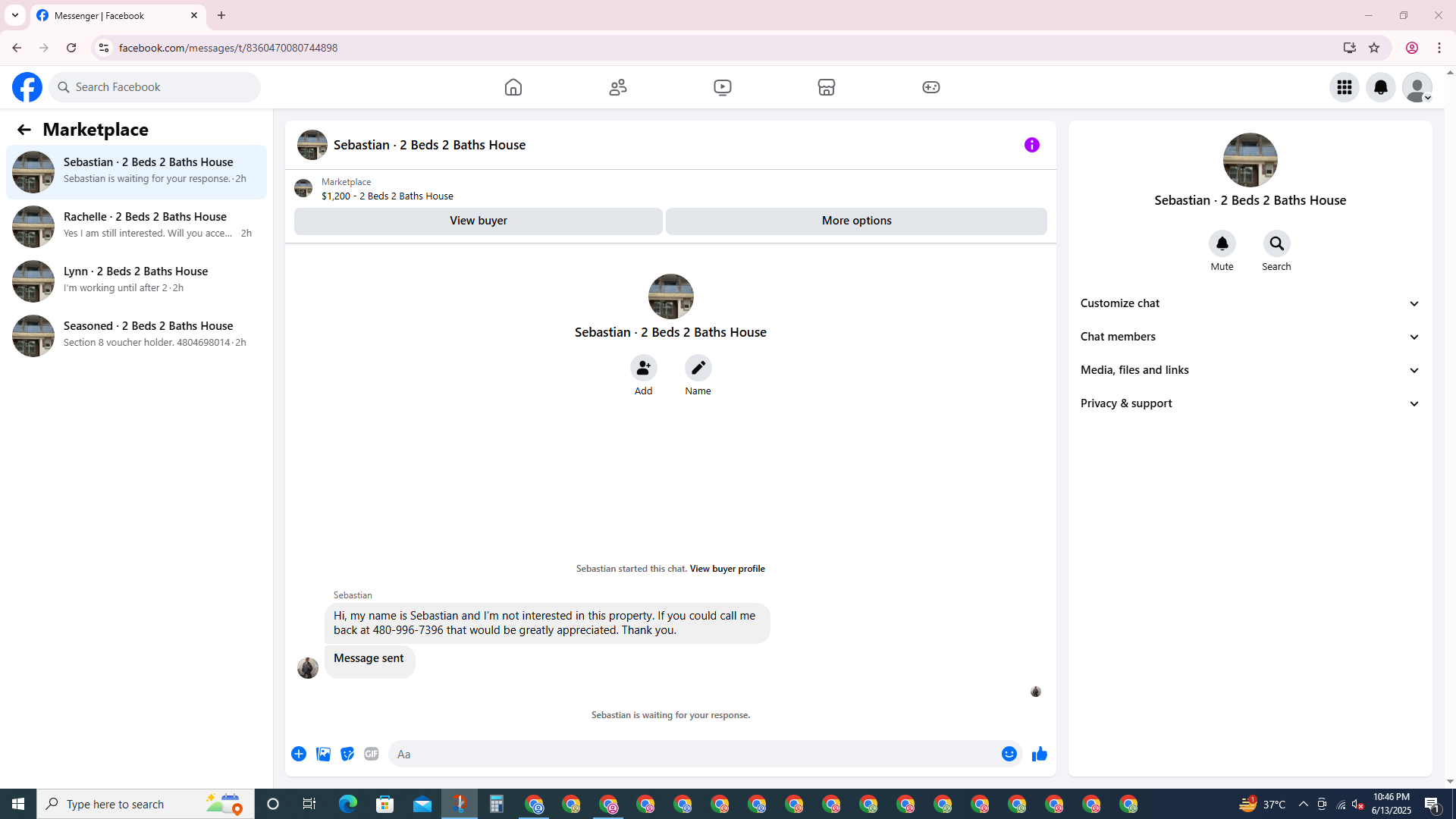Open a new browser tab
This screenshot has height=819, width=1456.
tap(221, 15)
